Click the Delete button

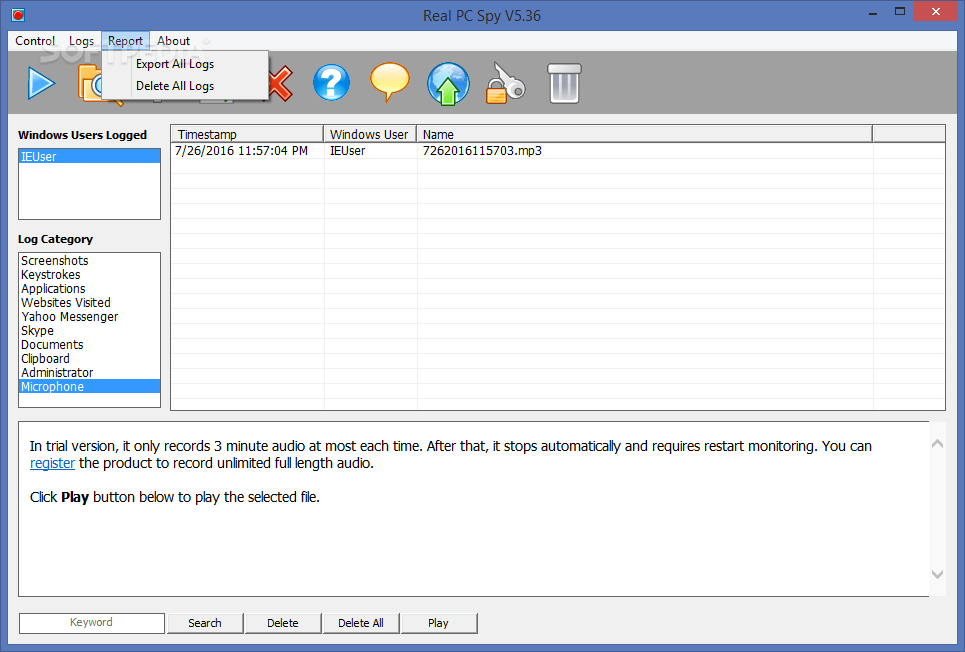click(282, 623)
